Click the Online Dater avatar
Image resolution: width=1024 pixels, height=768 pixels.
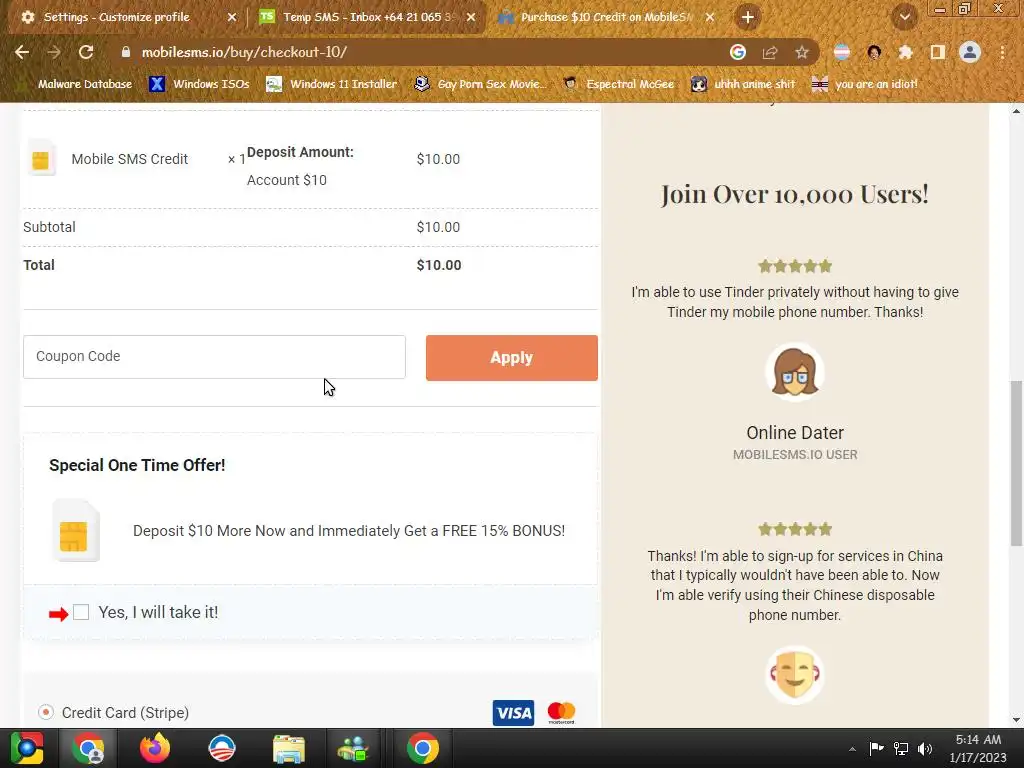[x=794, y=372]
